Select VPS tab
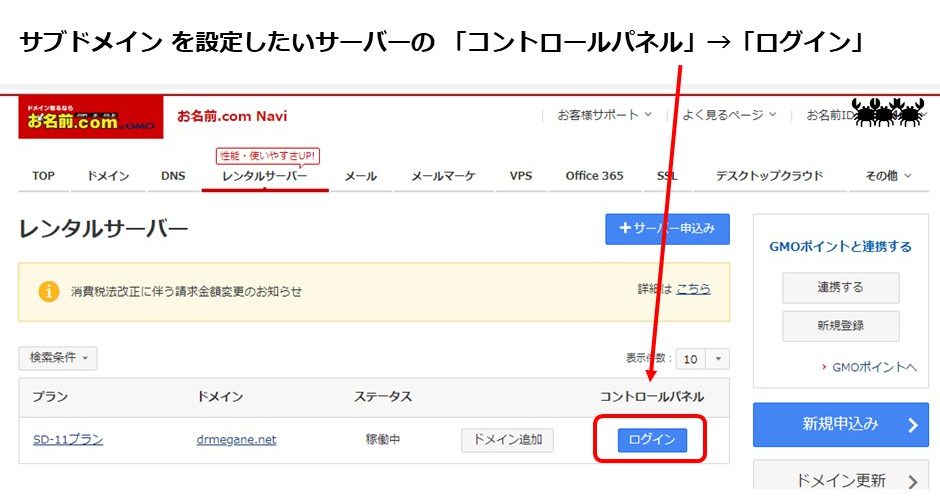 coord(520,176)
